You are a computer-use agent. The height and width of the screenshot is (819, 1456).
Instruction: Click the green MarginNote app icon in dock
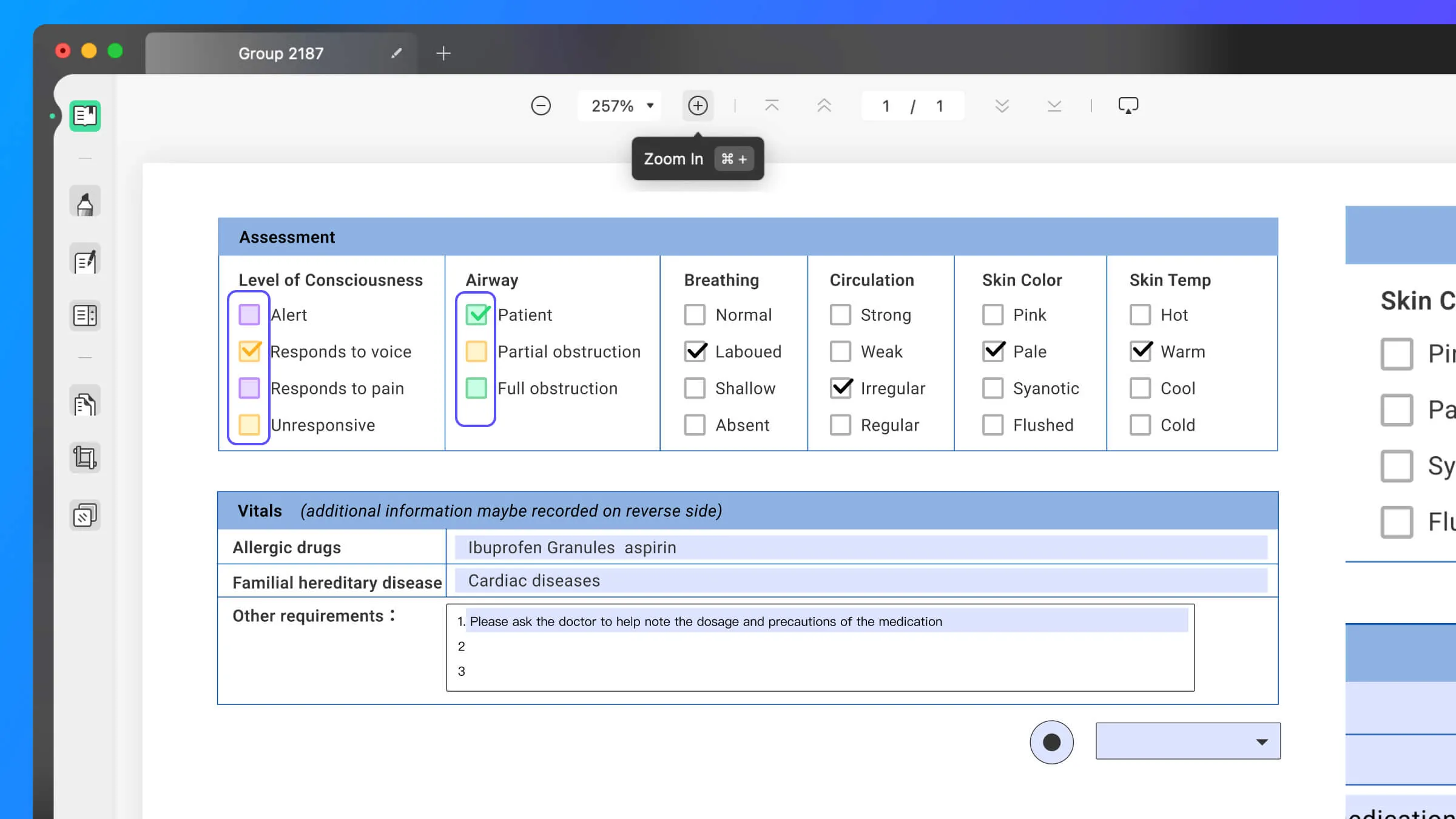coord(85,115)
